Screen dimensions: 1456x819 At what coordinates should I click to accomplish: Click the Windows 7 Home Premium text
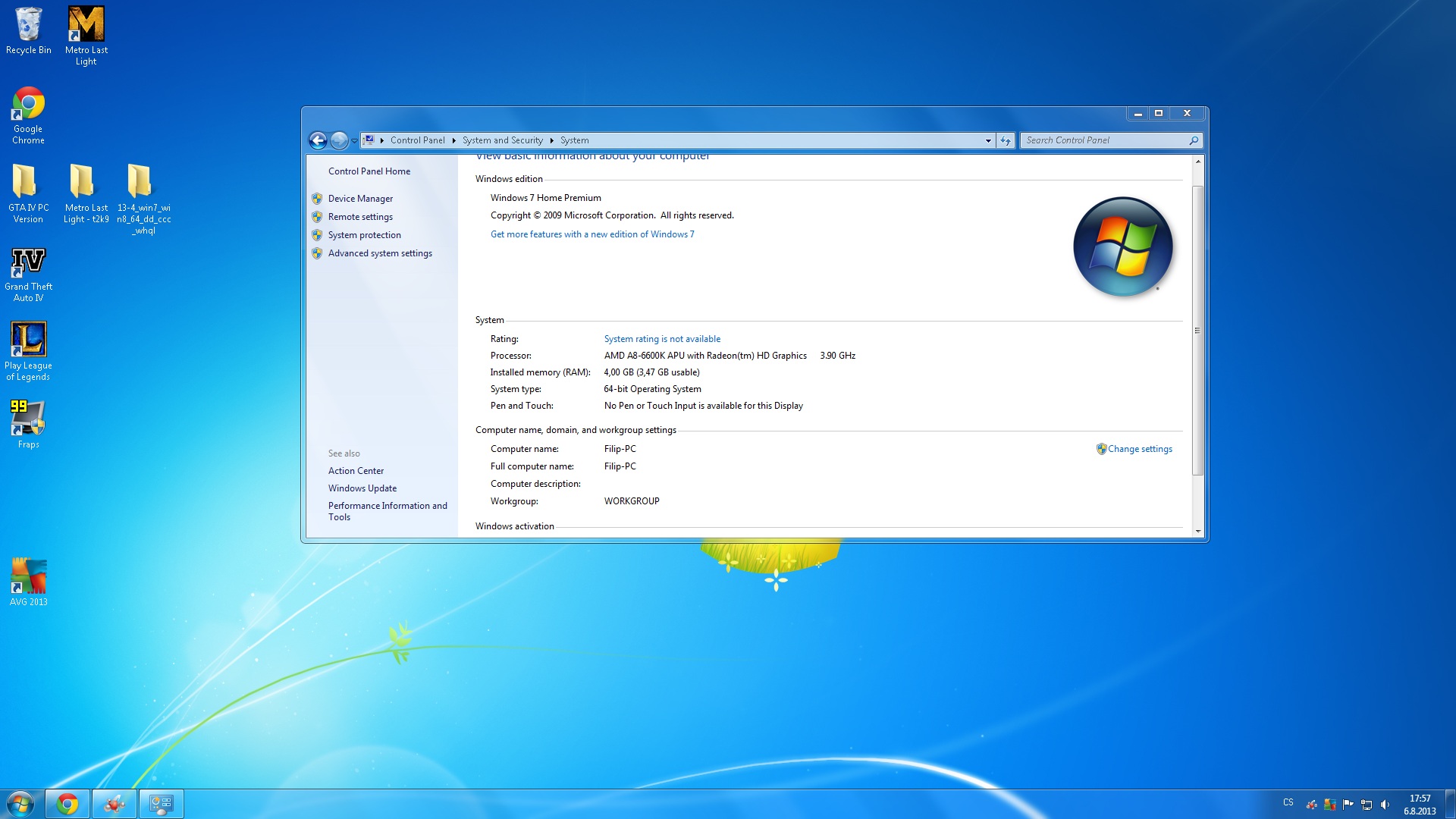point(545,198)
